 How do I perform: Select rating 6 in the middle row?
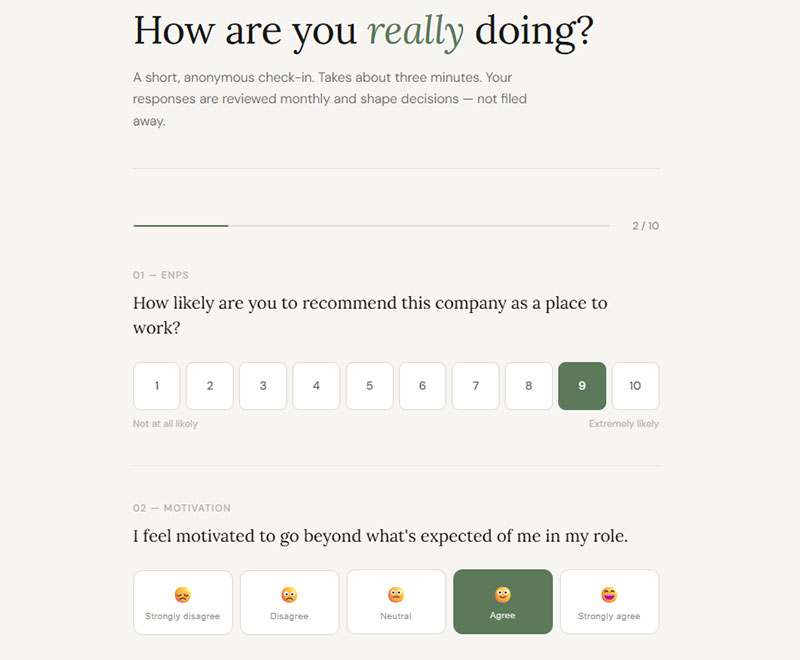tap(422, 386)
